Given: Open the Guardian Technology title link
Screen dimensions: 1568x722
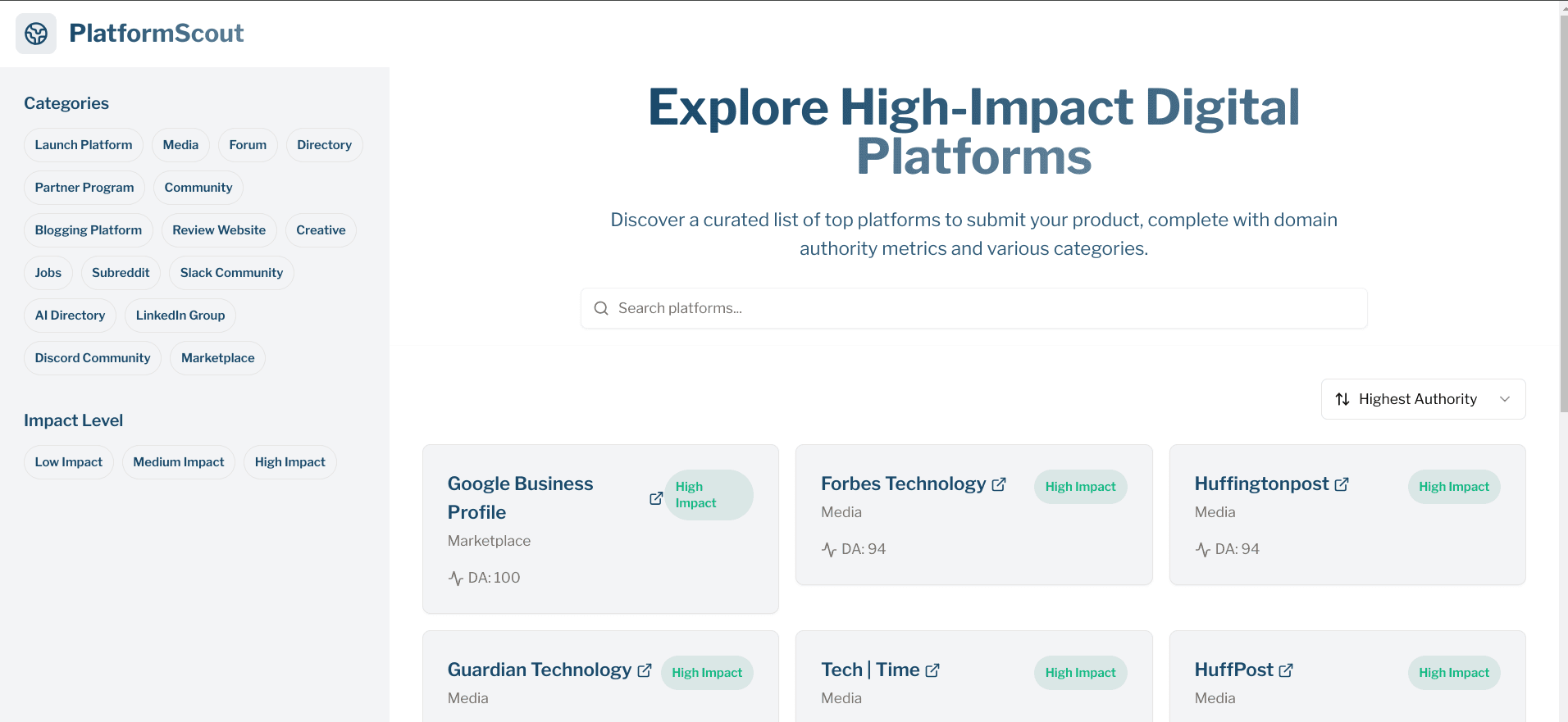Looking at the screenshot, I should 540,670.
